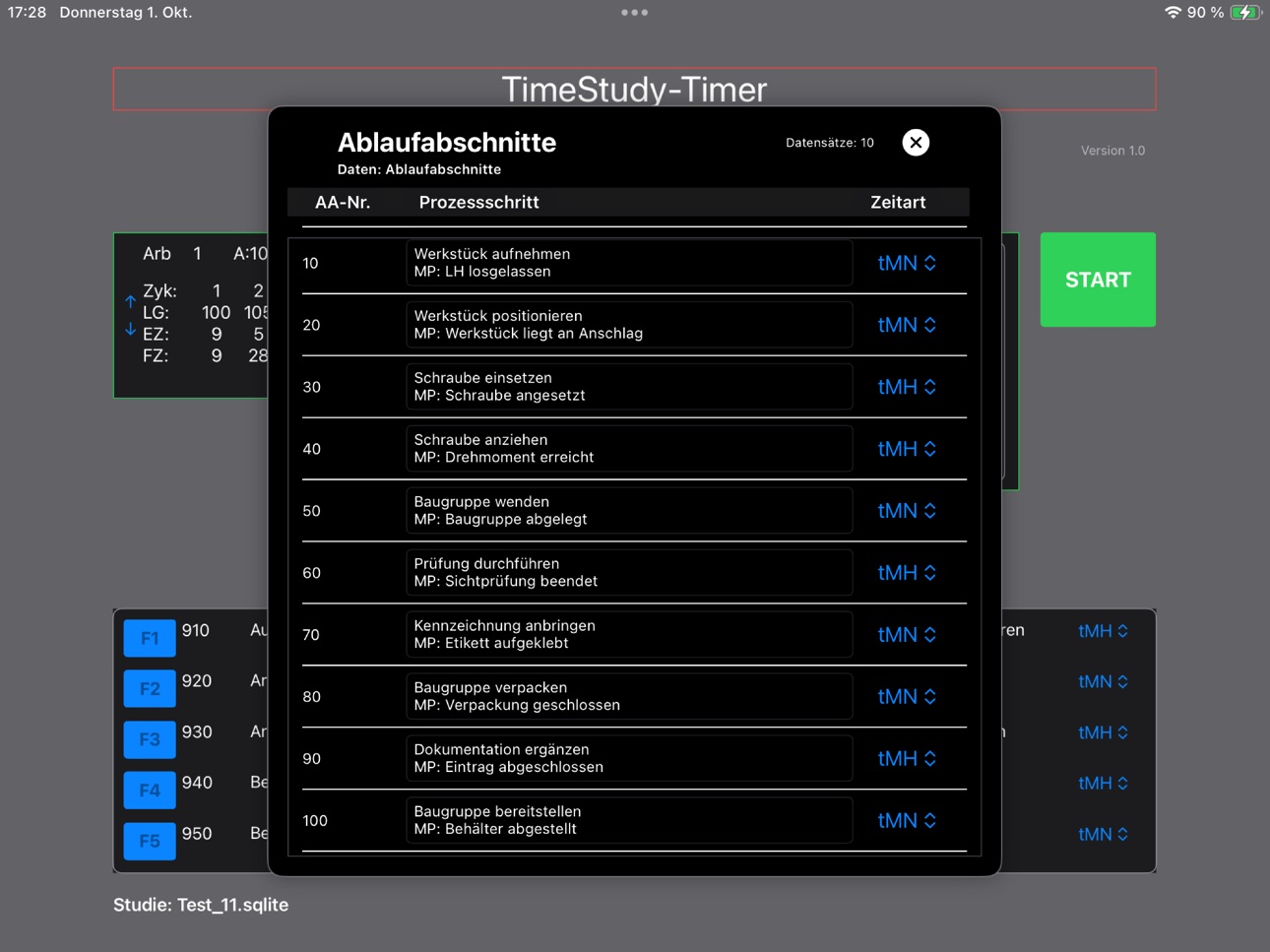1270x952 pixels.
Task: Open Zeitart dropdown in the F2 row
Action: [1104, 682]
